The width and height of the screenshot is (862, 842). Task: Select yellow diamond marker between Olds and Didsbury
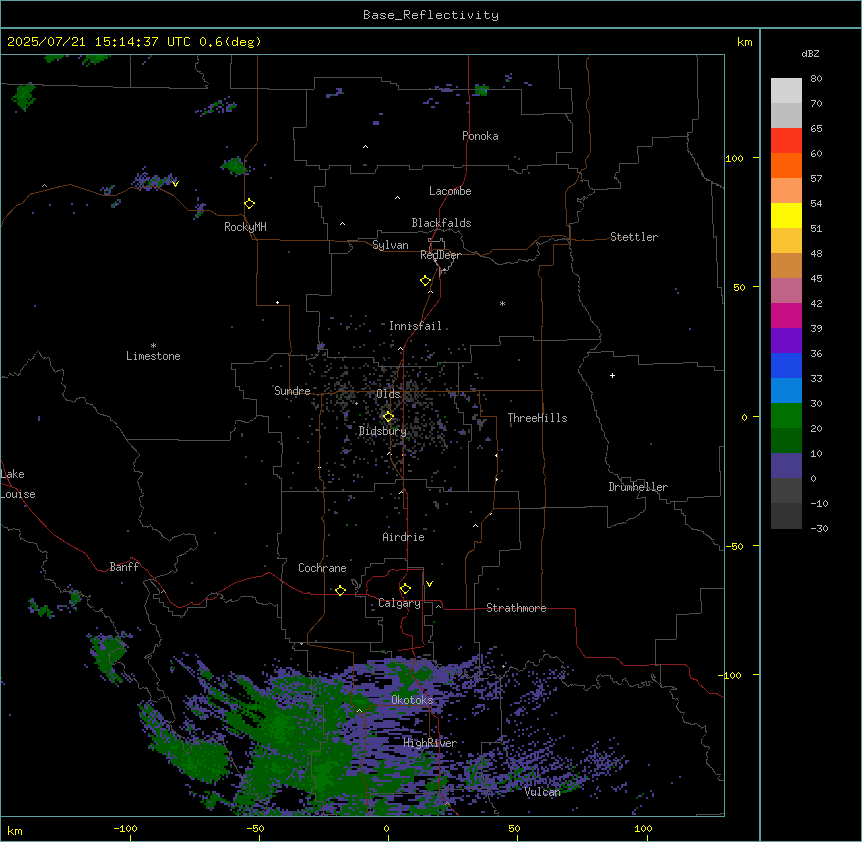388,417
